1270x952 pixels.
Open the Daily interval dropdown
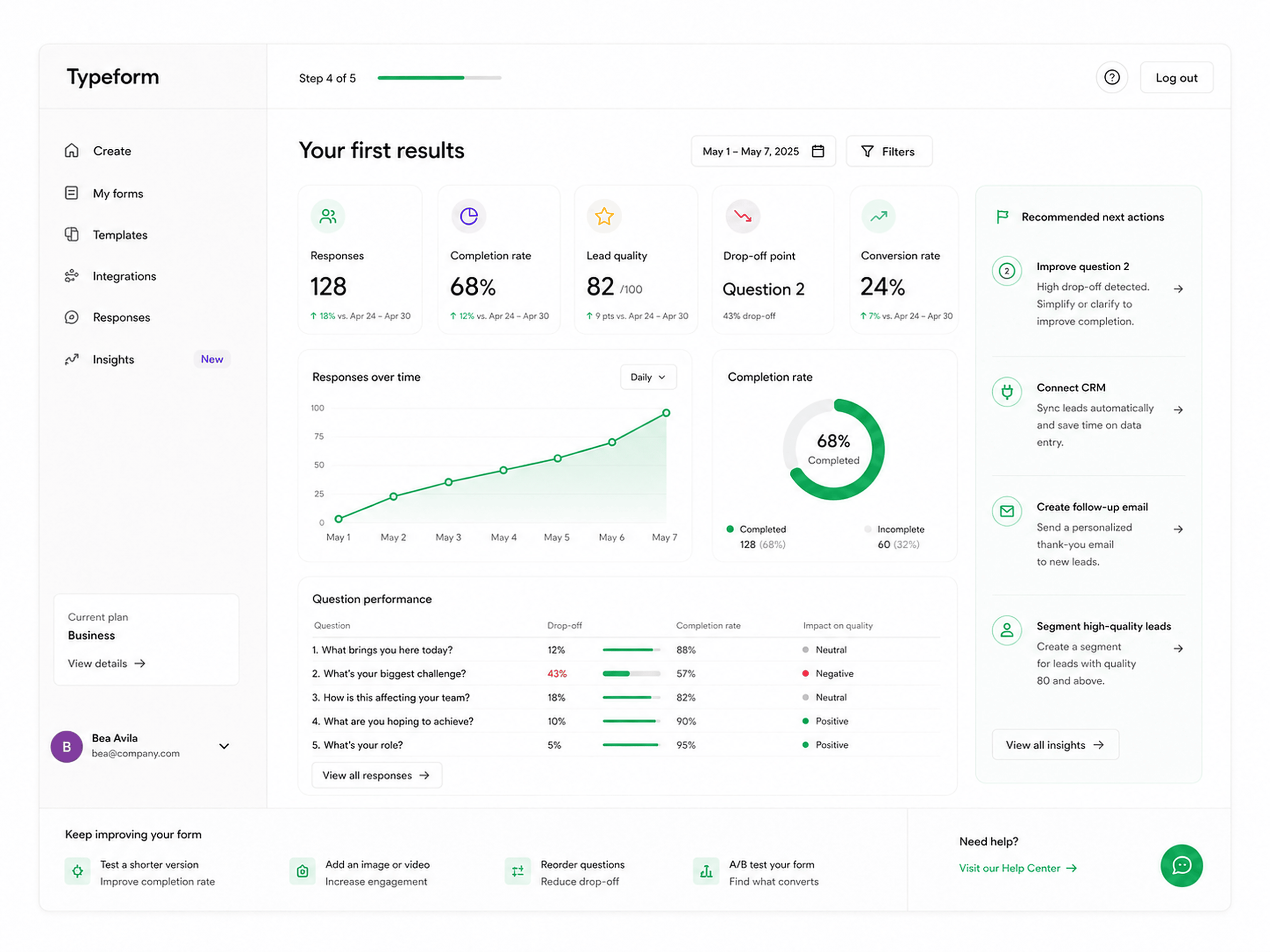(648, 377)
